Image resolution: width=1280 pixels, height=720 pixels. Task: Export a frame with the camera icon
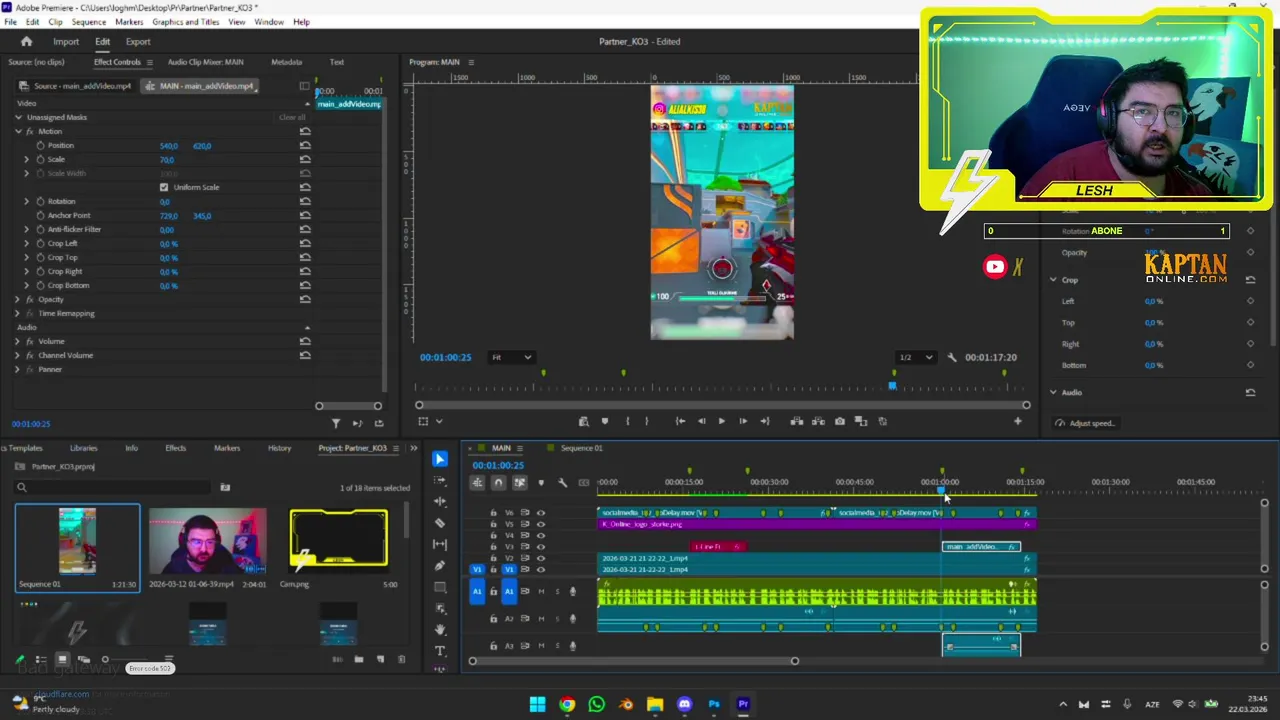[x=840, y=421]
